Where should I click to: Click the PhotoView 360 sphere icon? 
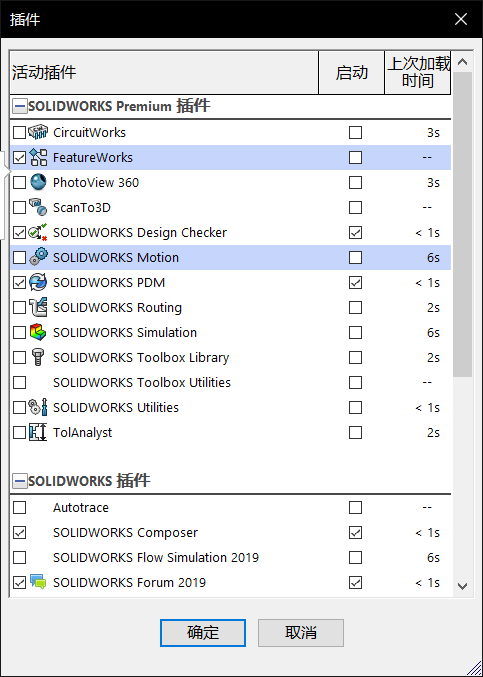point(38,182)
